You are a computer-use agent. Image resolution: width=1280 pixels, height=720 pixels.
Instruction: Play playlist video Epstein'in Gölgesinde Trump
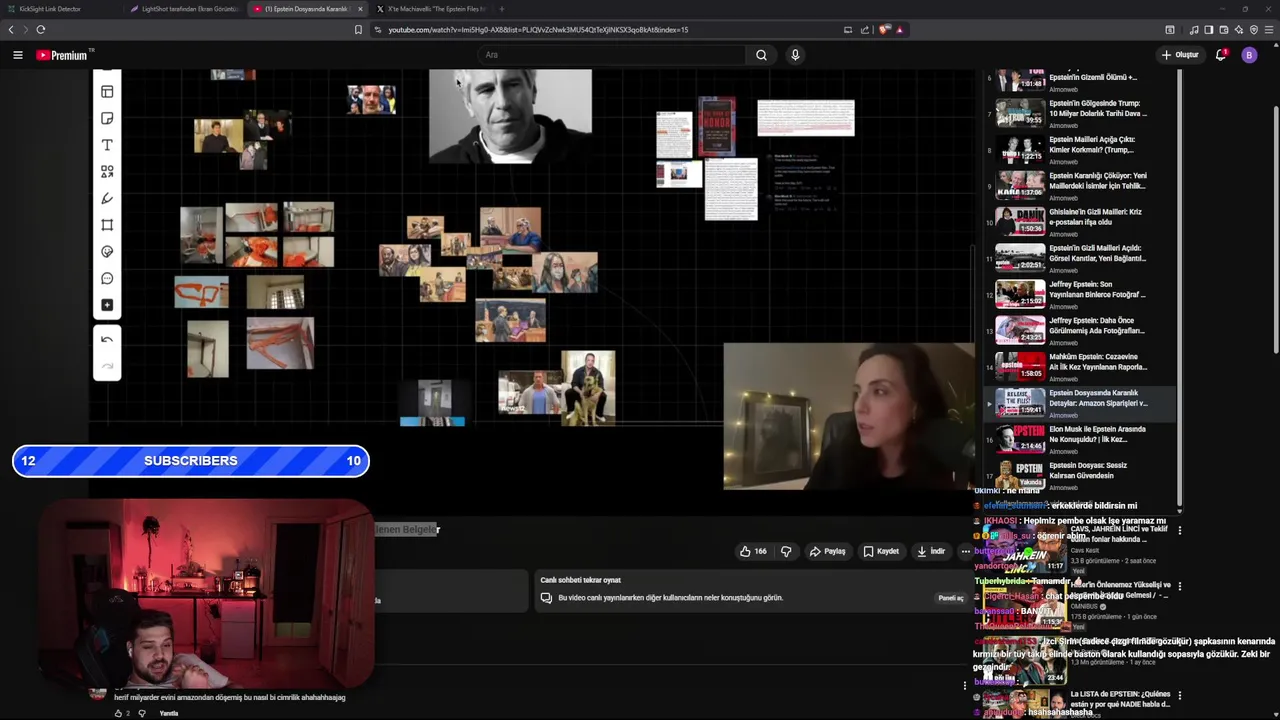click(x=1078, y=113)
